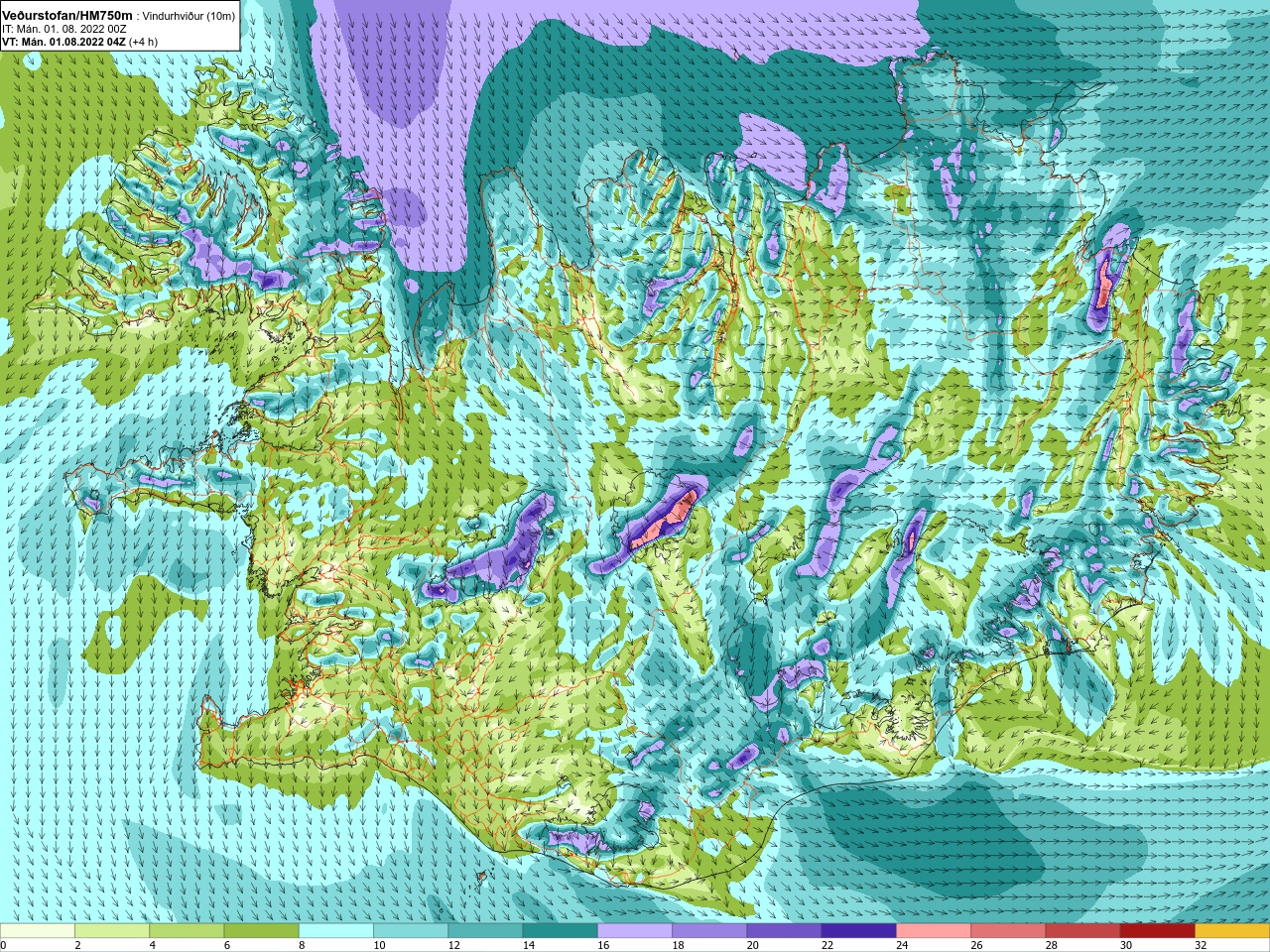
Task: Click the legend scale label "30"
Action: (x=1126, y=946)
